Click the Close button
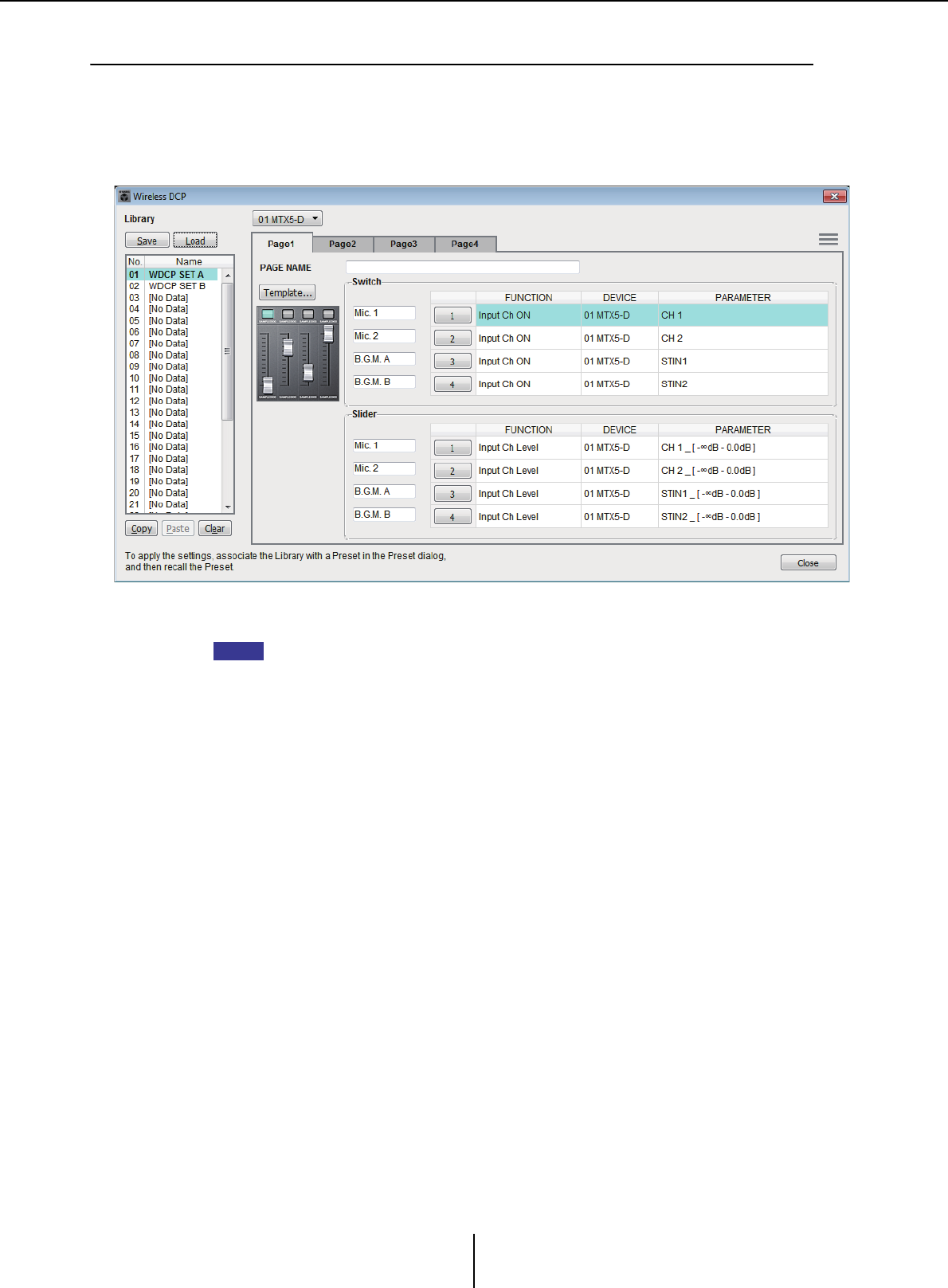948x1288 pixels. tap(808, 562)
